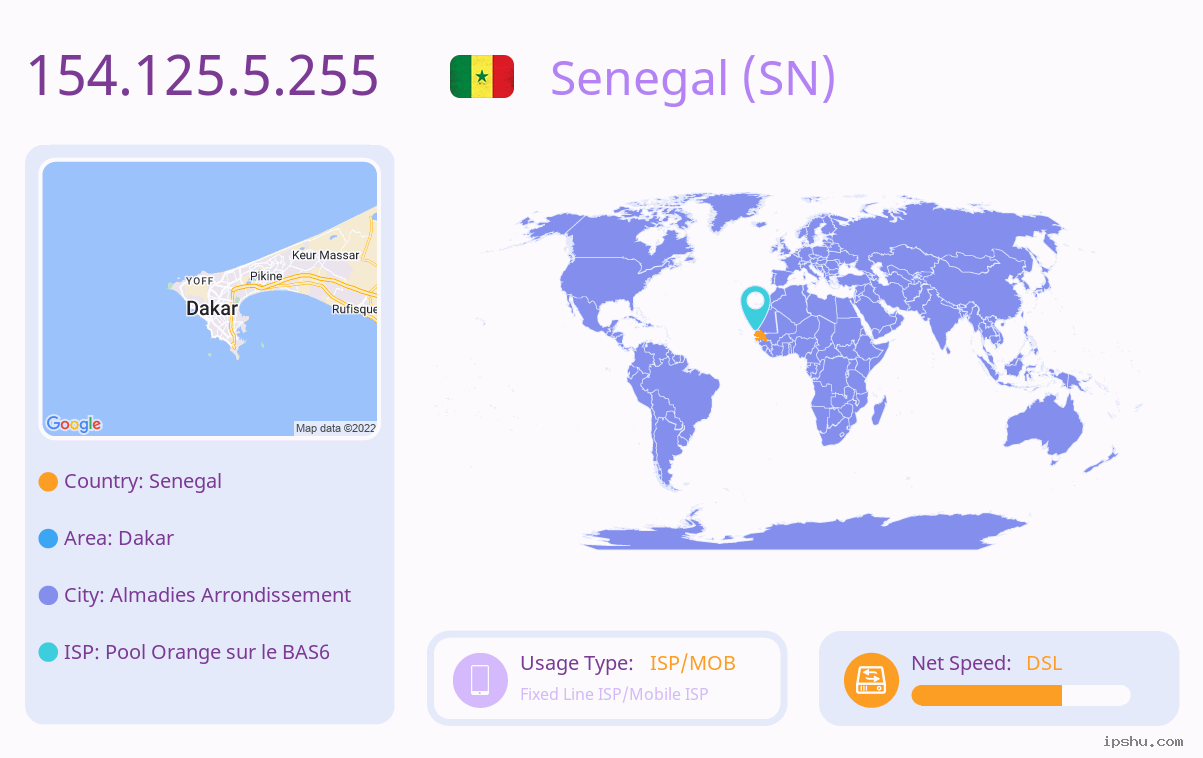
Task: Click the IP address 154.125.5.255 heading
Action: pos(203,75)
